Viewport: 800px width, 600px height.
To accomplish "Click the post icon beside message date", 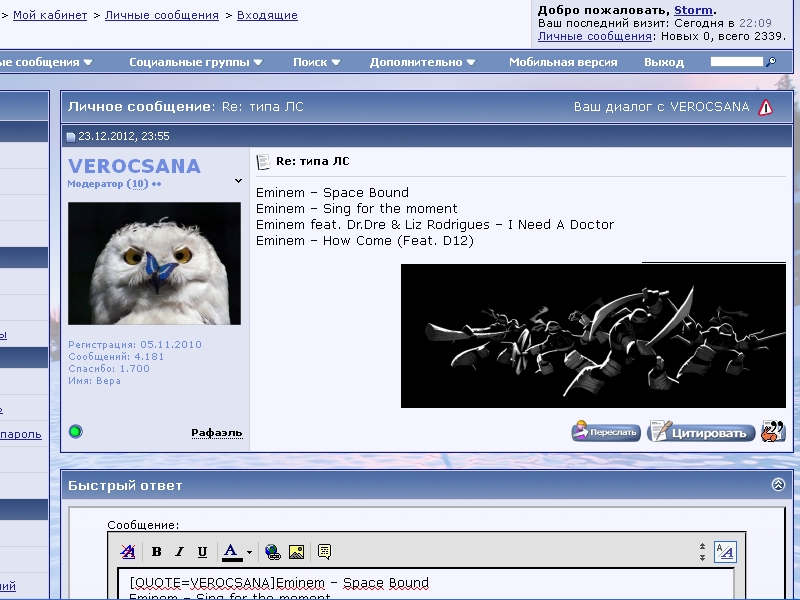I will (71, 137).
